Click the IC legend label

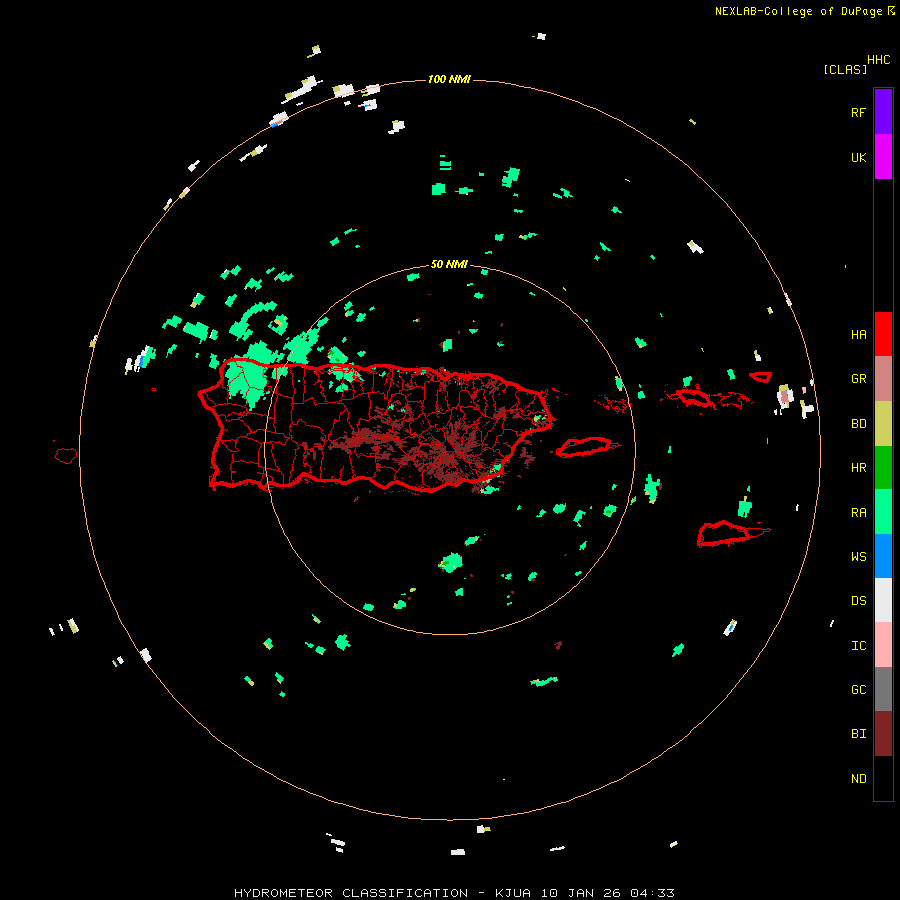tap(858, 646)
